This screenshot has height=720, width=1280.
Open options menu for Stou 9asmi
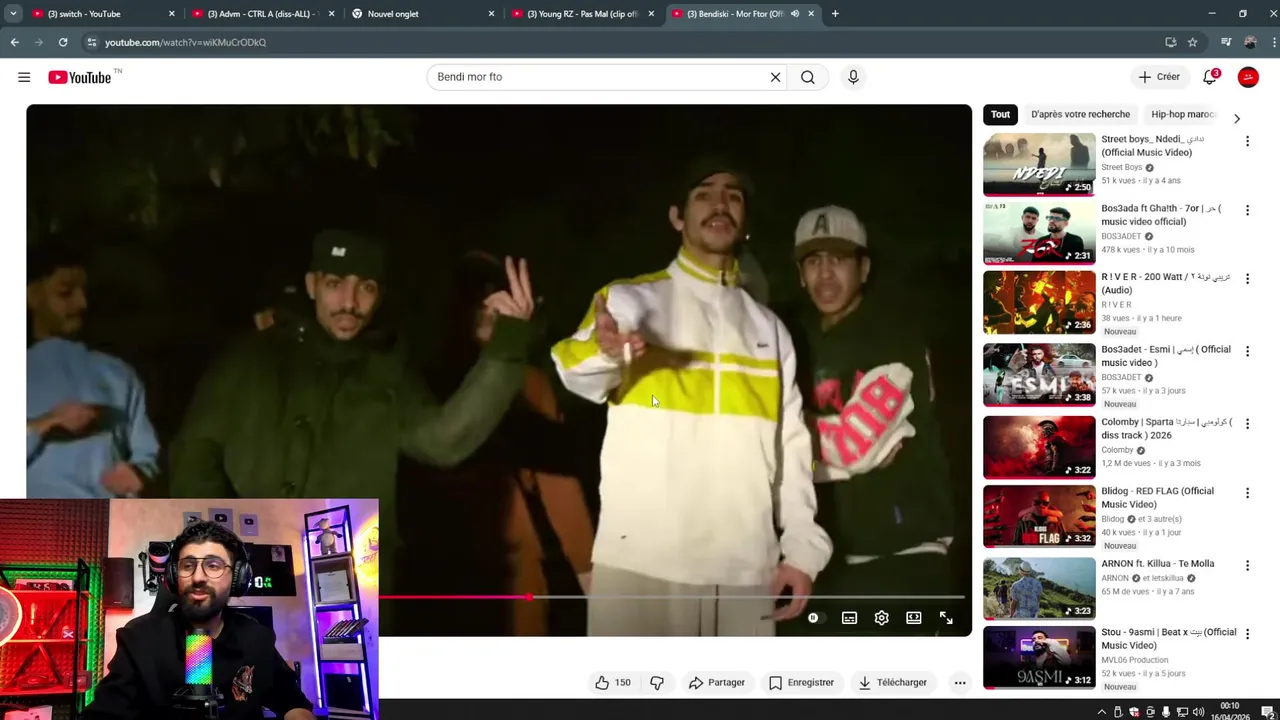point(1247,634)
